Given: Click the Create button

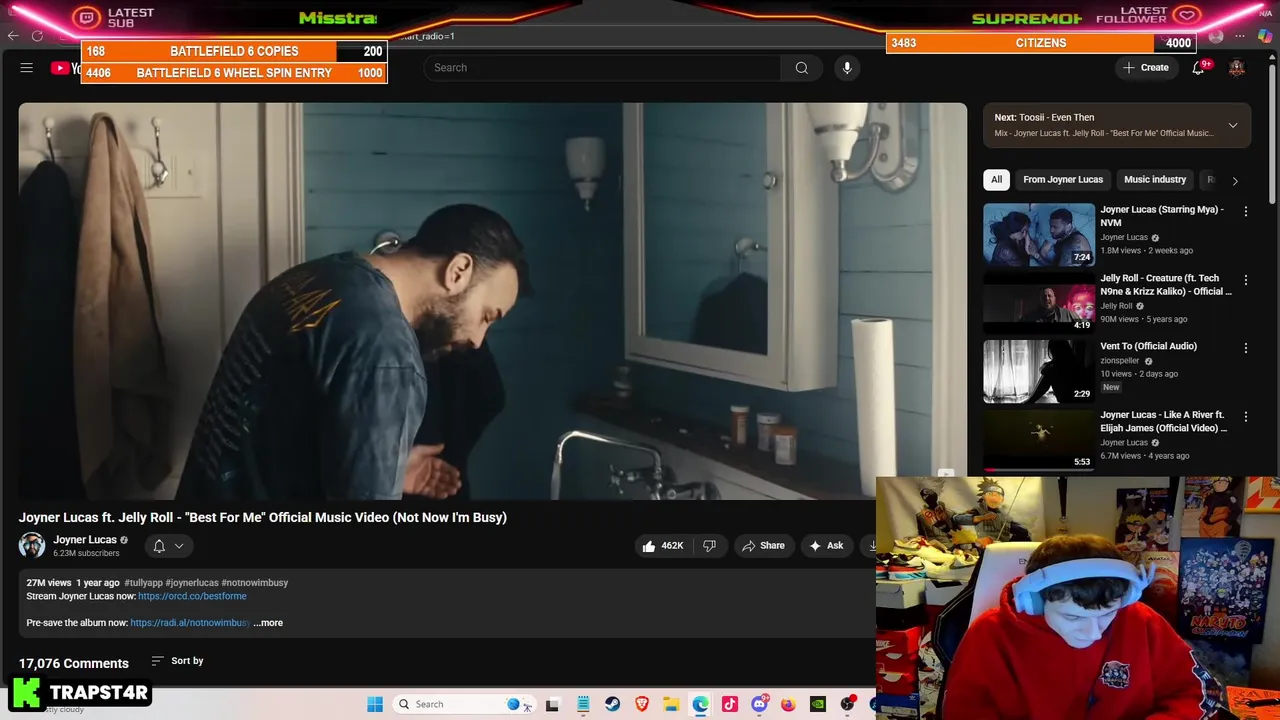Looking at the screenshot, I should point(1145,68).
